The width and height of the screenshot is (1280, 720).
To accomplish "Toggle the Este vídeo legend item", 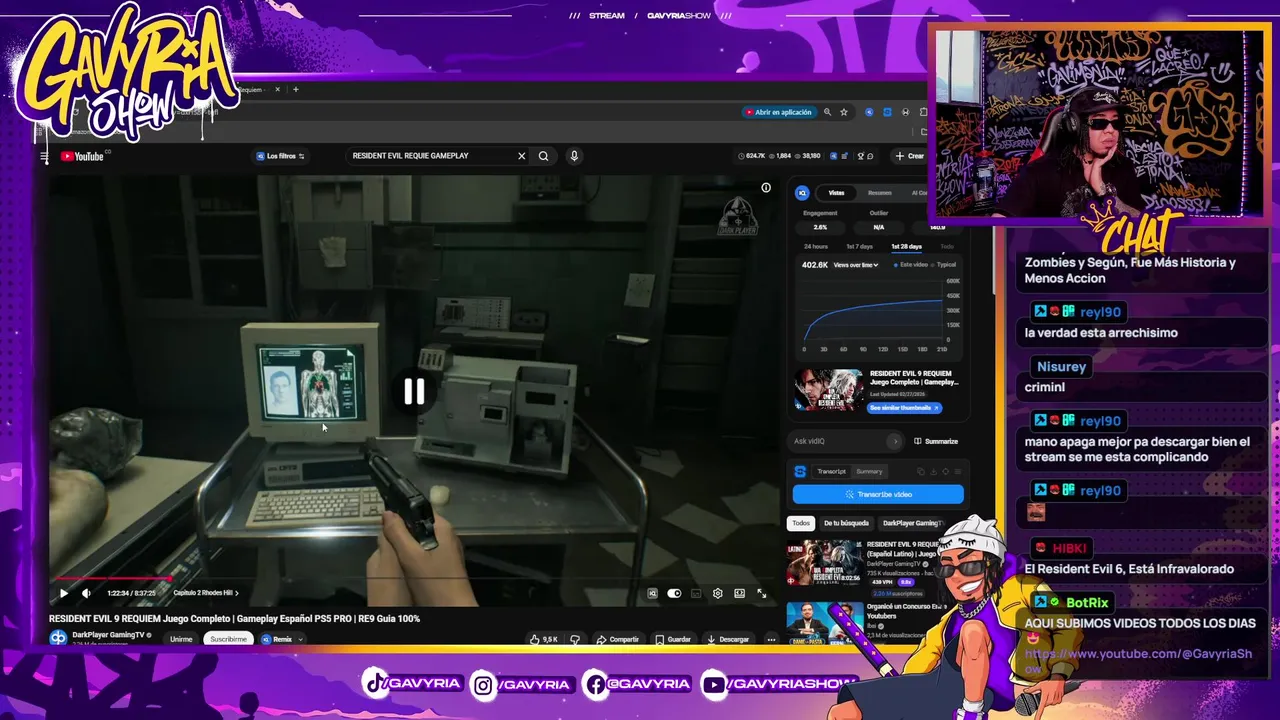I will [x=910, y=265].
